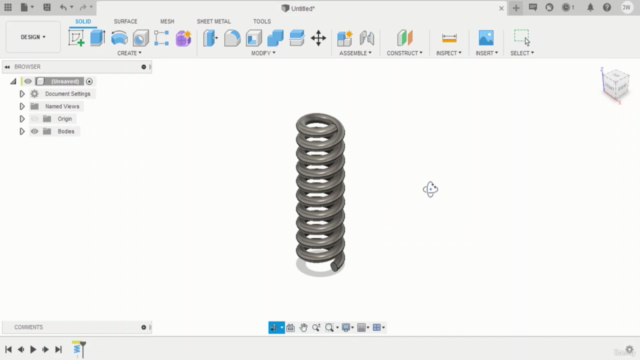Viewport: 640px width, 360px height.
Task: Select the Joint tool
Action: pos(367,38)
